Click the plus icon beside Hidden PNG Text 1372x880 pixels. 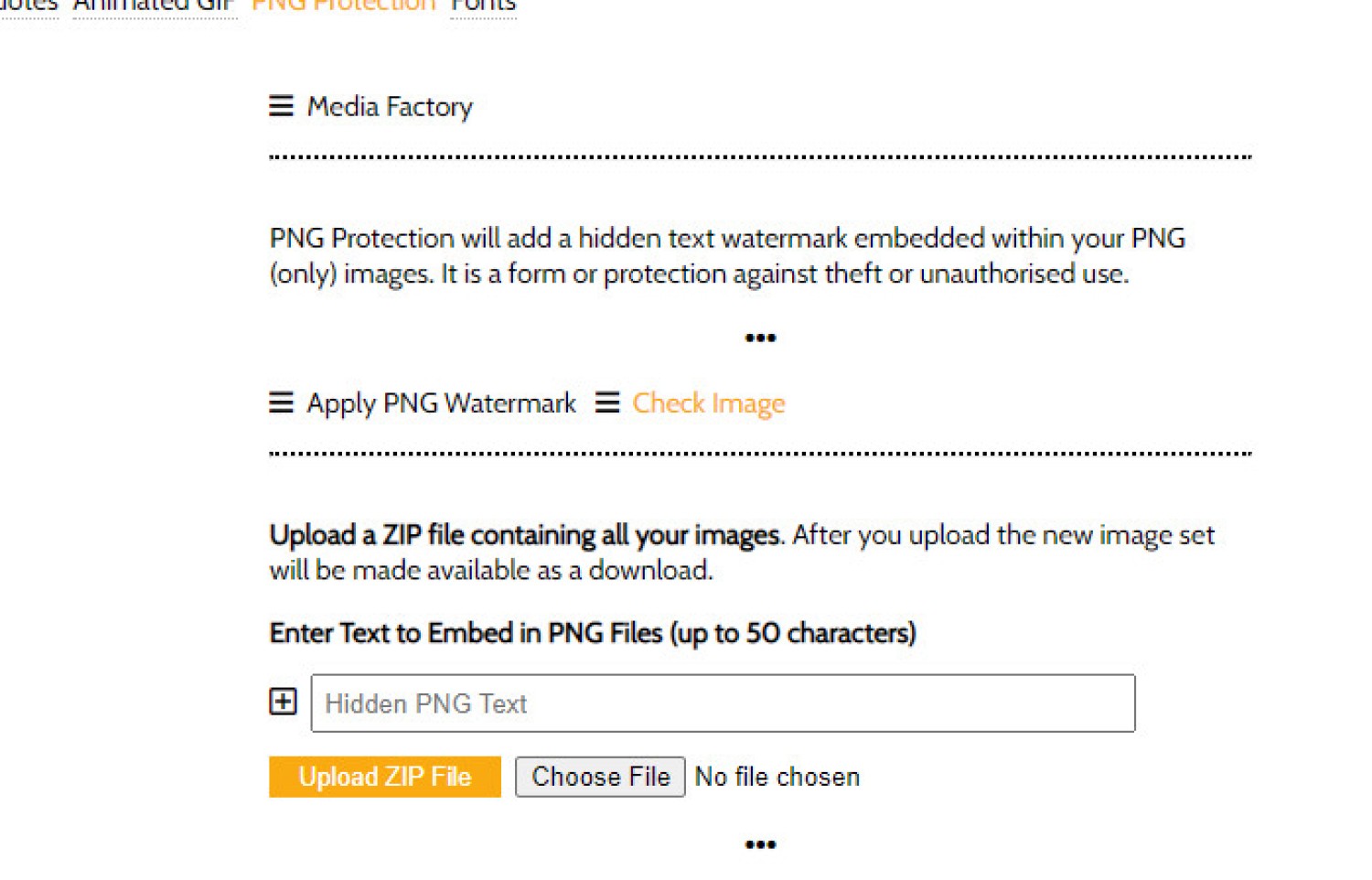(x=283, y=702)
